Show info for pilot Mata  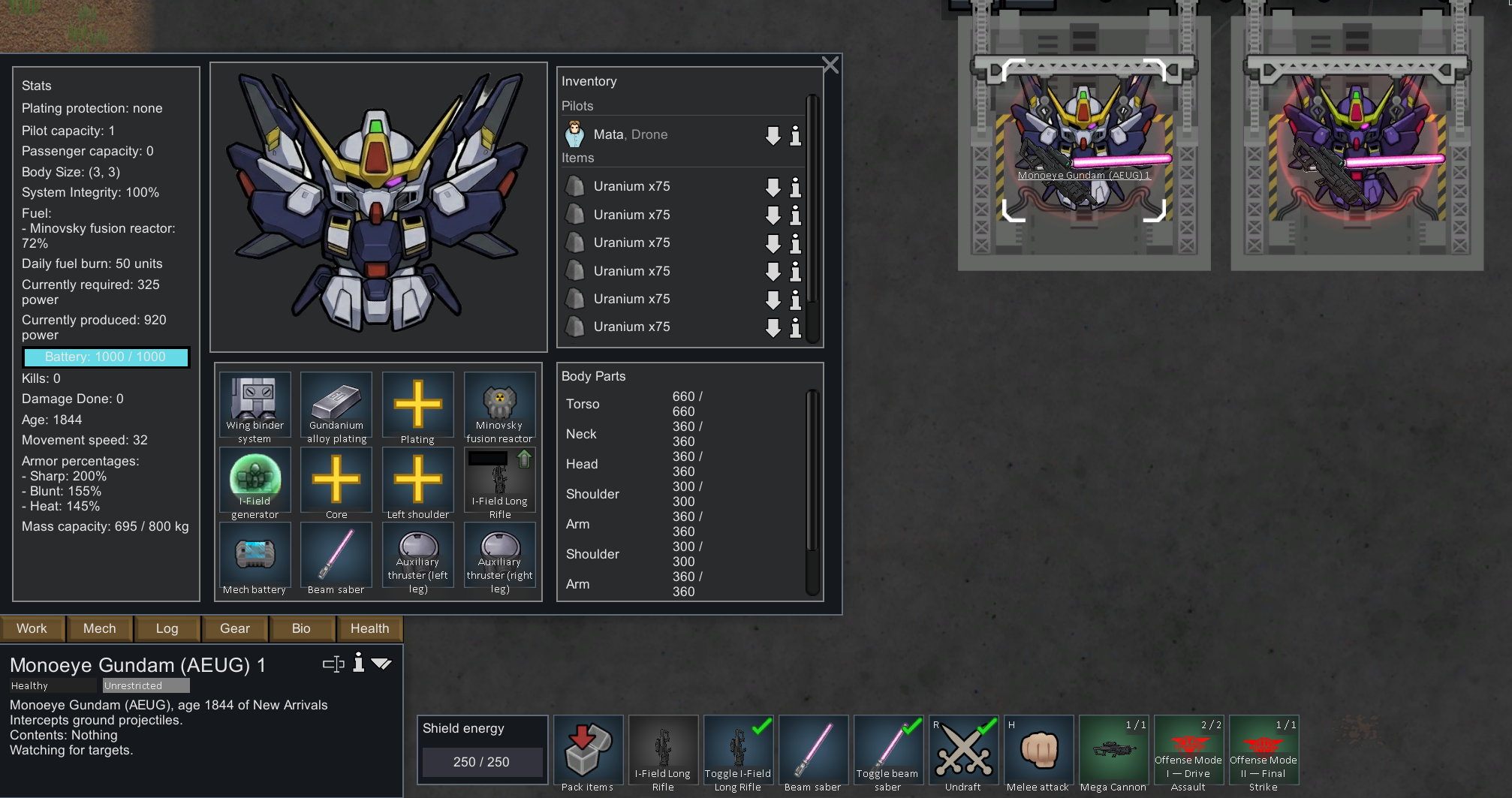796,135
